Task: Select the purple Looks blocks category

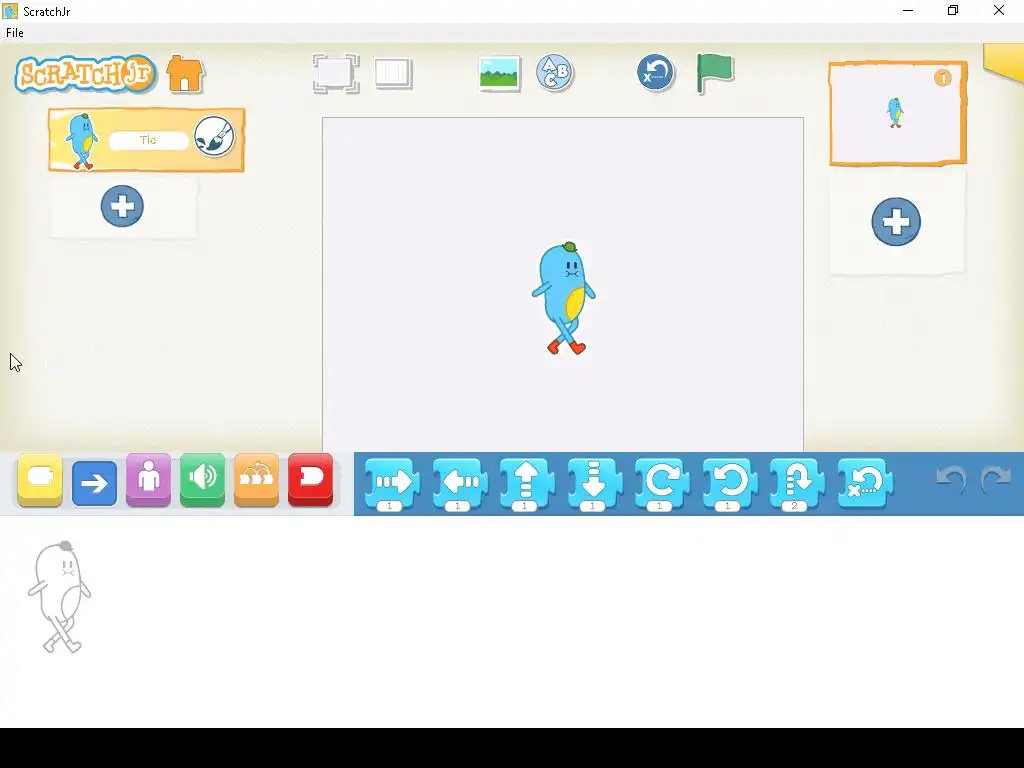Action: pyautogui.click(x=148, y=480)
